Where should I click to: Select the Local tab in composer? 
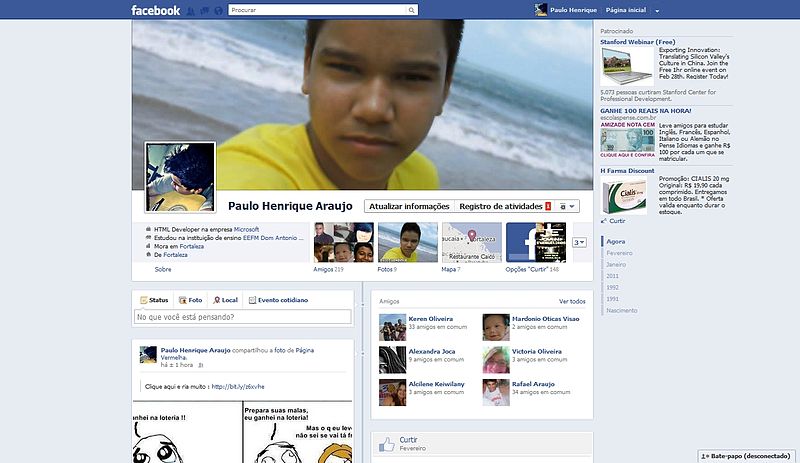coord(225,300)
